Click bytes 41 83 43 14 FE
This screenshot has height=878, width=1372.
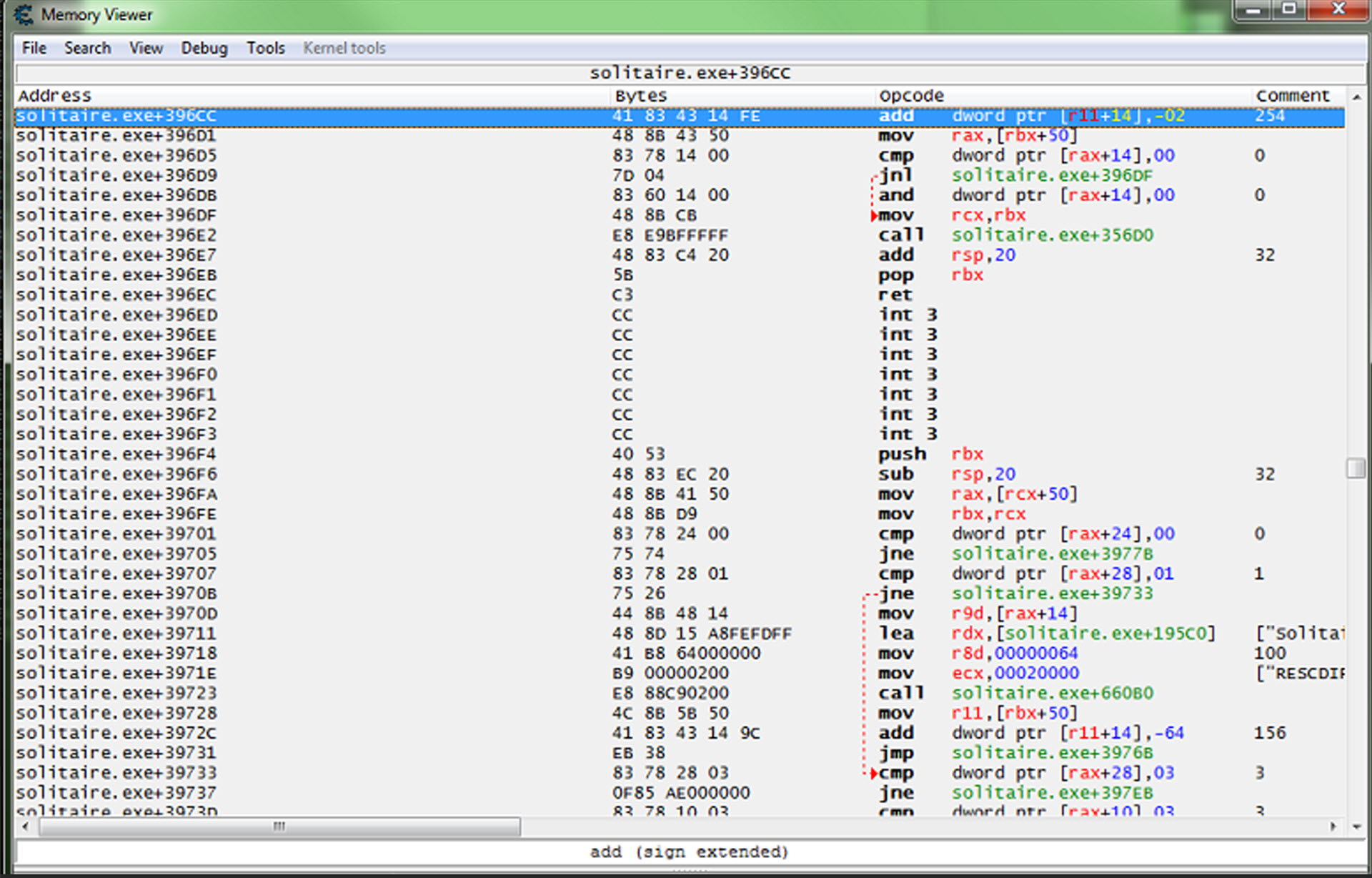coord(686,116)
